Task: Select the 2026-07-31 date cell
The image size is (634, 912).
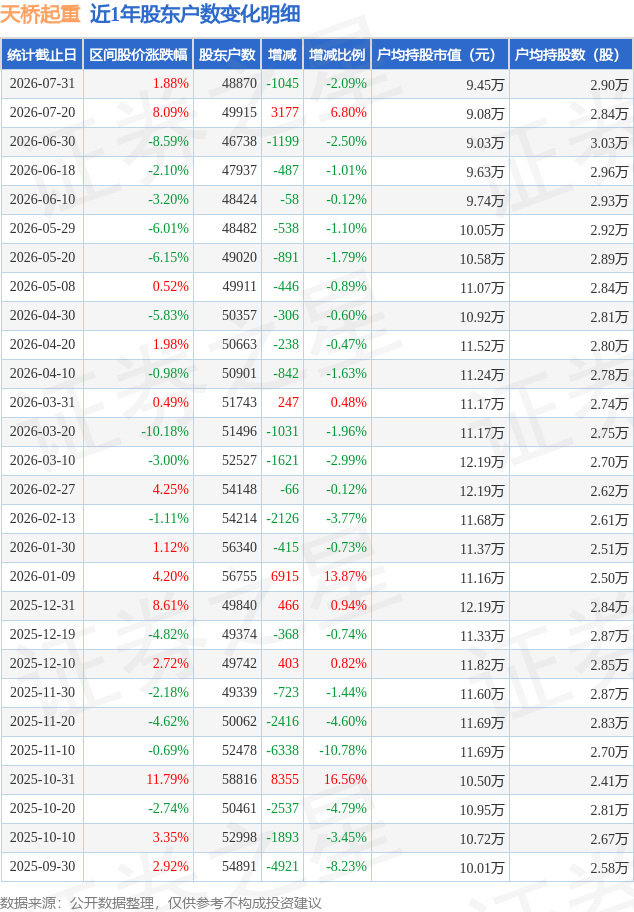Action: click(42, 84)
